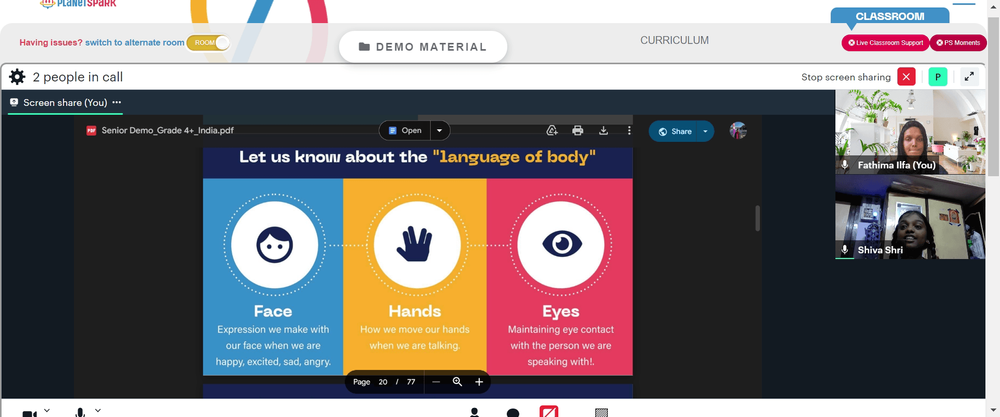Click the blue Share button
The image size is (1000, 417).
point(675,131)
